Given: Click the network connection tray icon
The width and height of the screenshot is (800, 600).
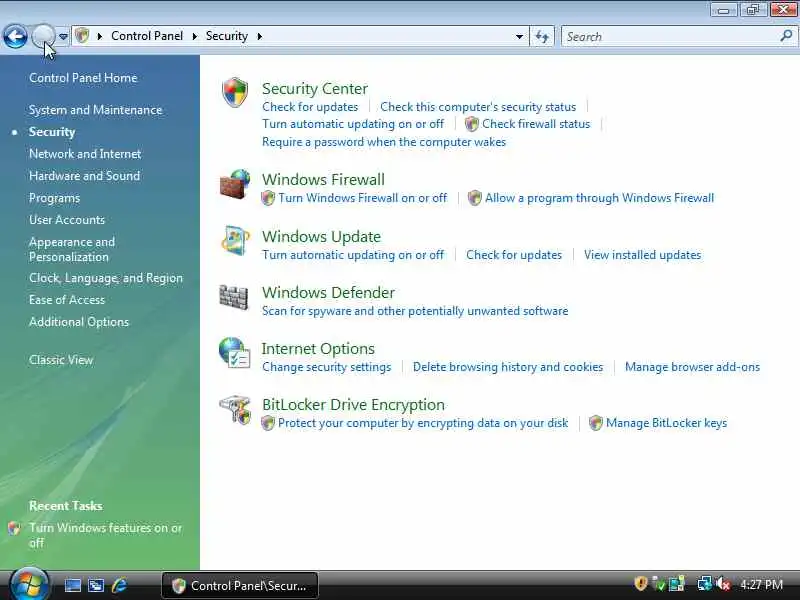Looking at the screenshot, I should (x=705, y=584).
